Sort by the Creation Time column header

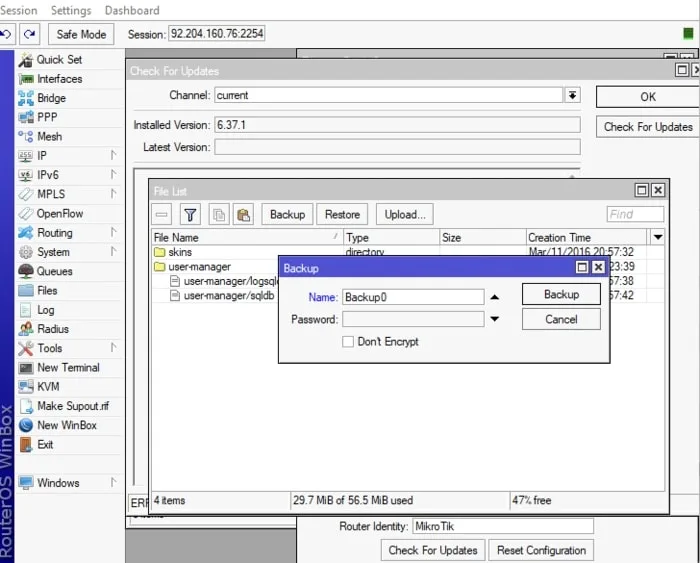[587, 238]
